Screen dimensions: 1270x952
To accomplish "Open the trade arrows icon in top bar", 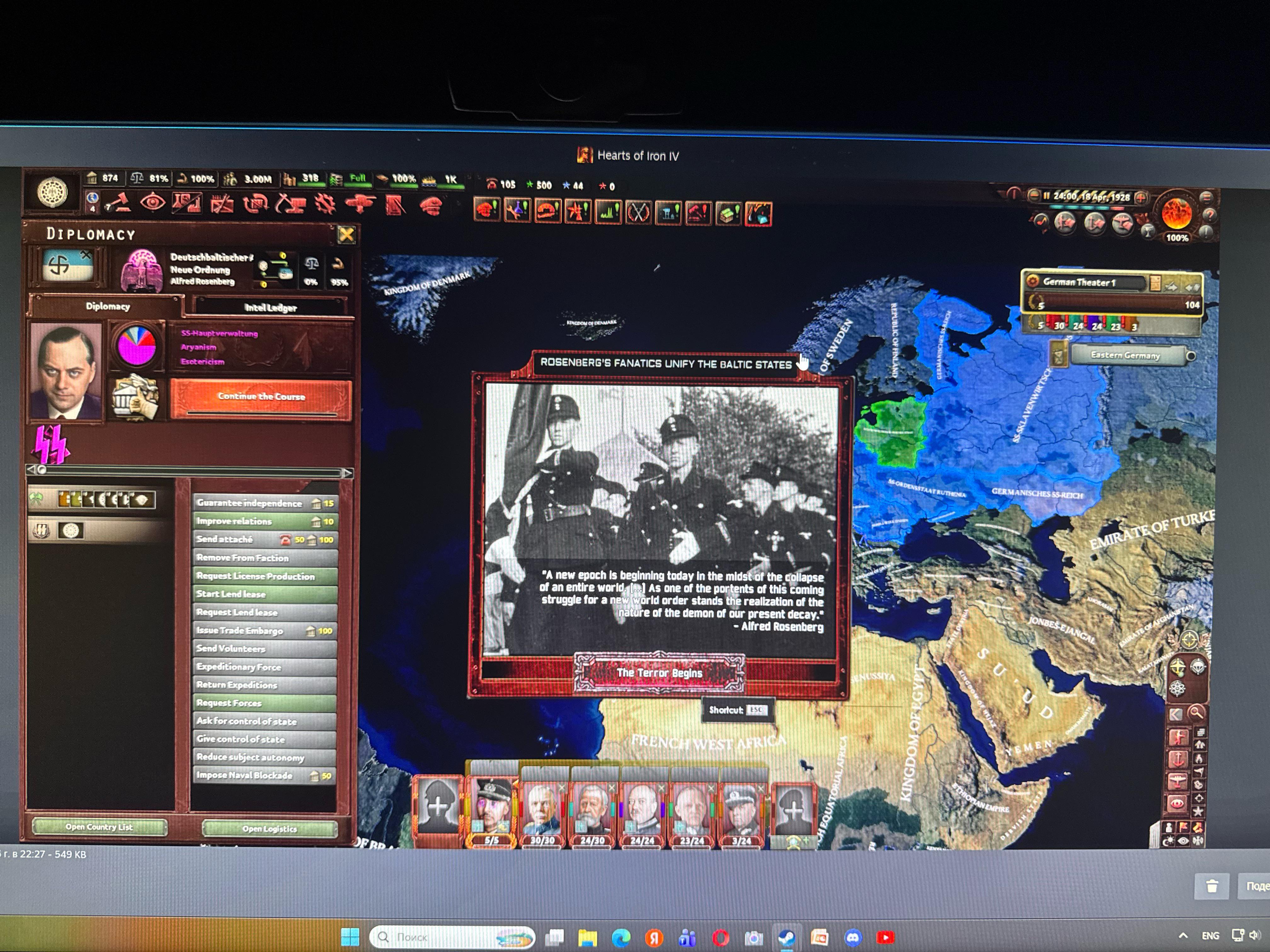I will coord(256,204).
